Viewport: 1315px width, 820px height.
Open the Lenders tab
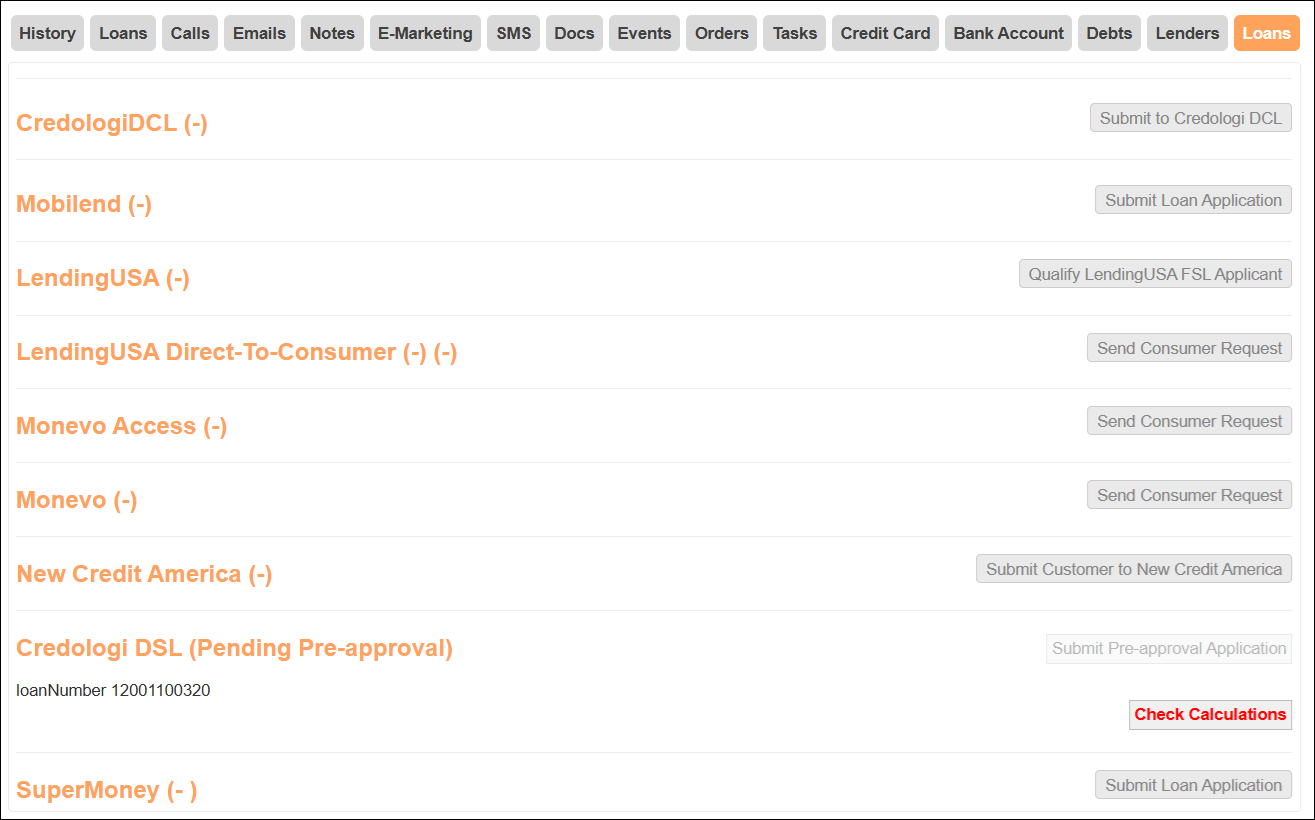click(x=1187, y=33)
